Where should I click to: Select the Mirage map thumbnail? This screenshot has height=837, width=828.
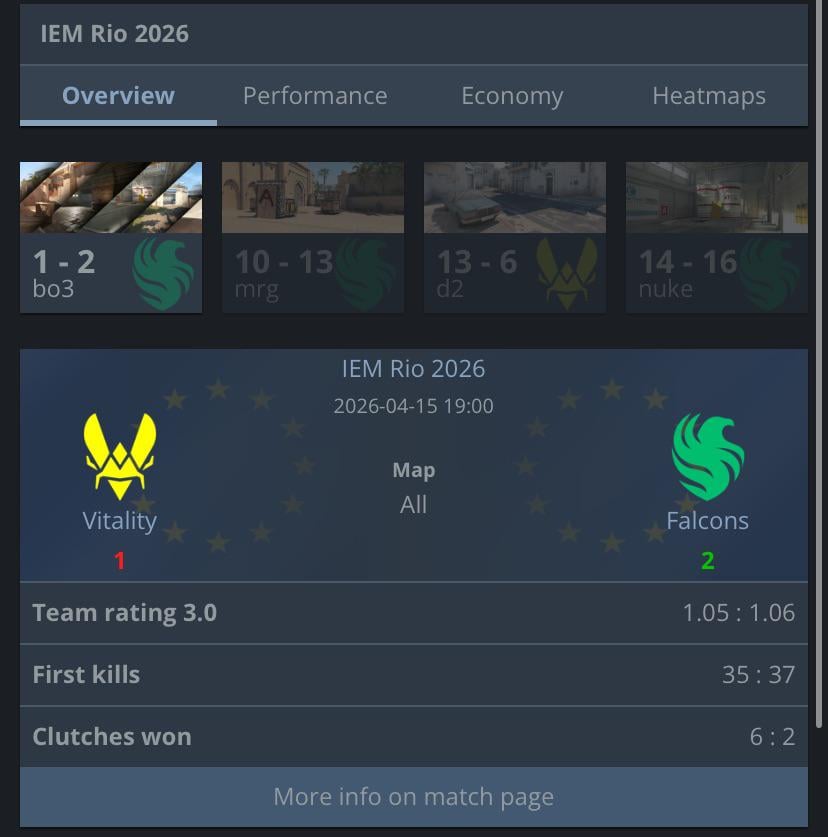(313, 237)
